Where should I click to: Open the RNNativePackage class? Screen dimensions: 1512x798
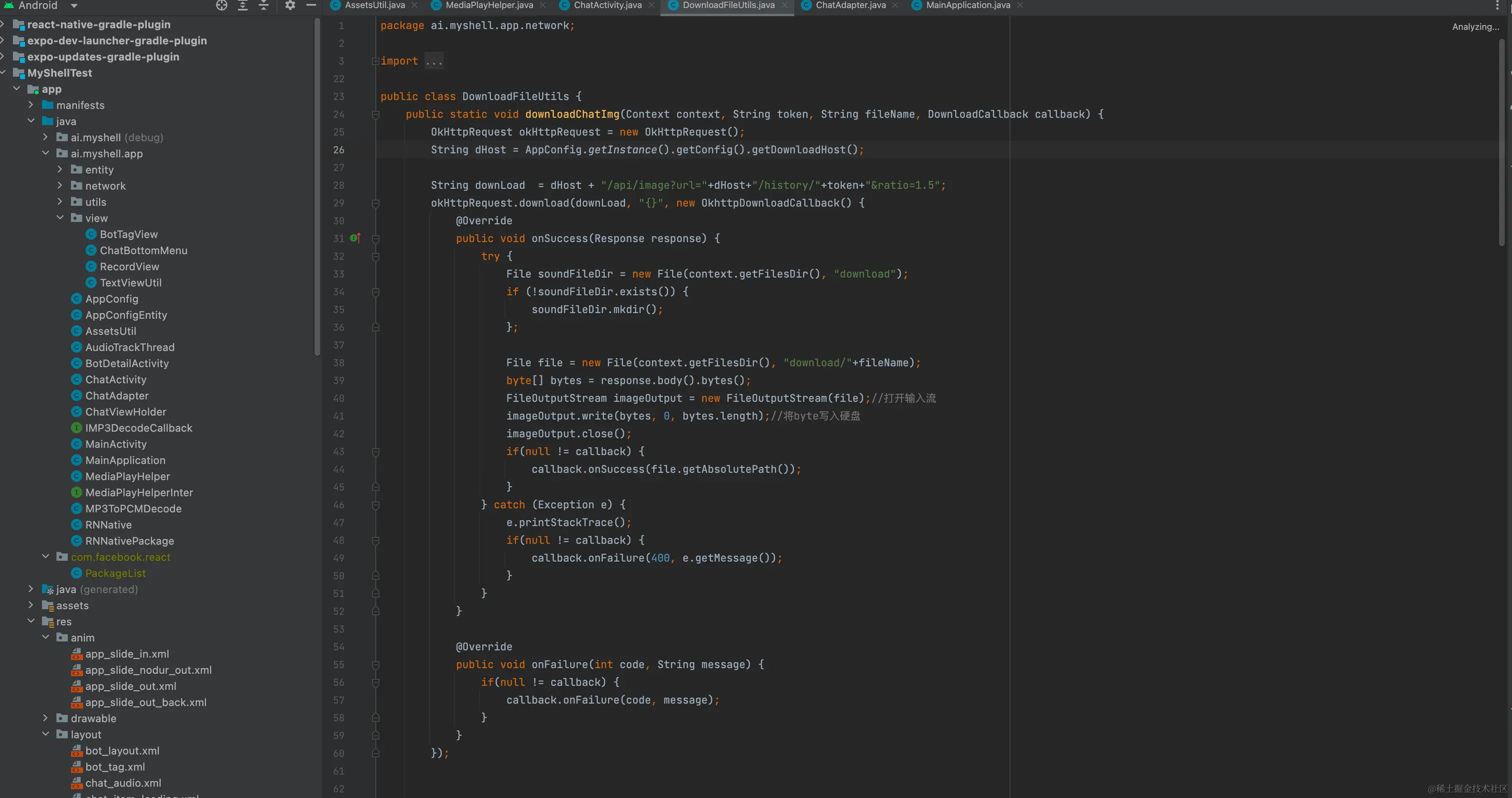(x=129, y=541)
